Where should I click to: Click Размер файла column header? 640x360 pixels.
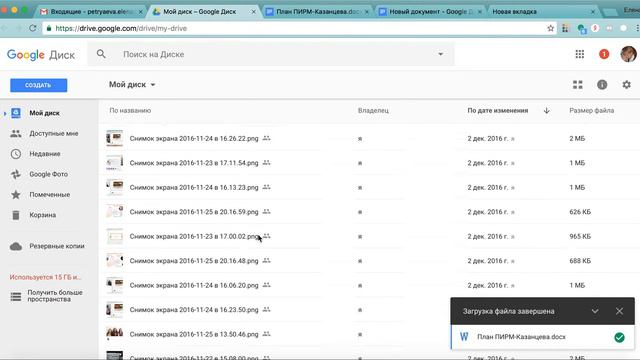pyautogui.click(x=591, y=111)
